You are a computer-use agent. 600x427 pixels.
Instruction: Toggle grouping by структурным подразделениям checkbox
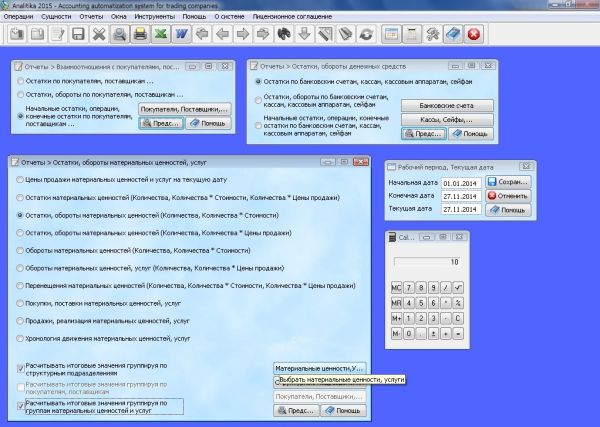pyautogui.click(x=21, y=368)
